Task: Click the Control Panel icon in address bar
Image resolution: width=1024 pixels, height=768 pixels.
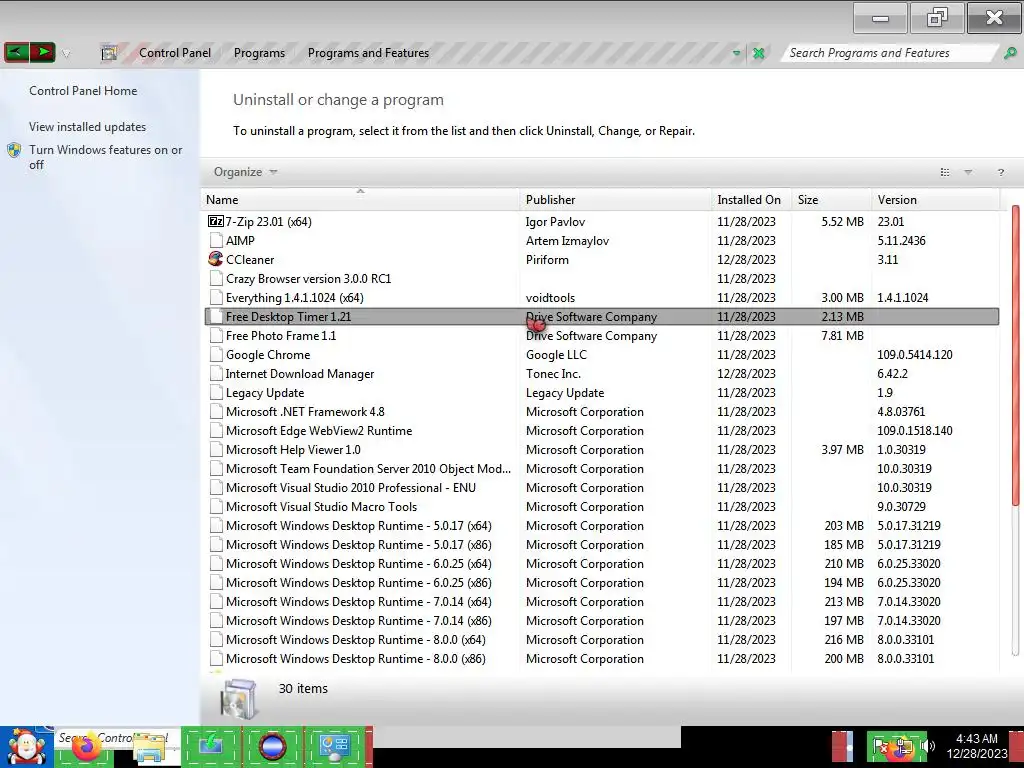Action: pyautogui.click(x=109, y=53)
